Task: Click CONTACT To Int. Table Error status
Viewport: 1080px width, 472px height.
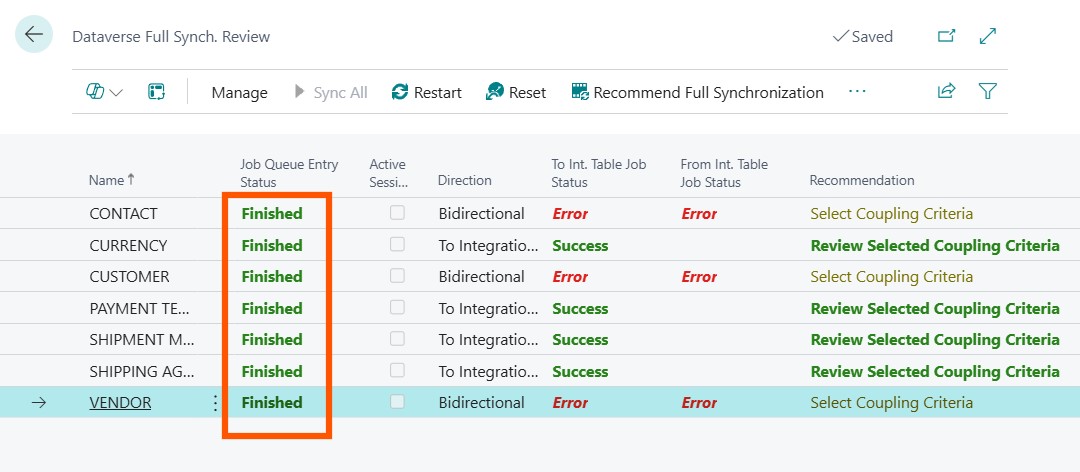Action: (x=570, y=214)
